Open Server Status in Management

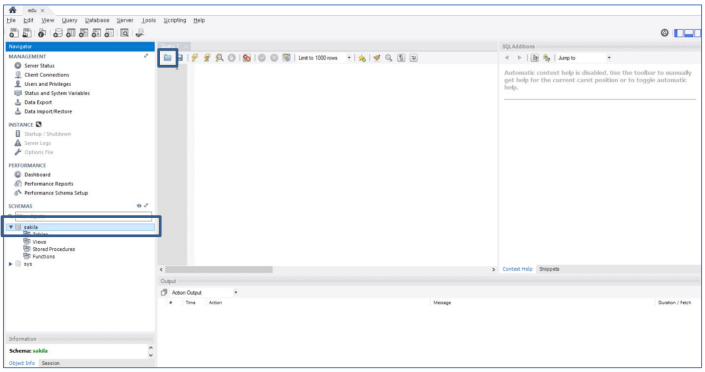click(39, 66)
